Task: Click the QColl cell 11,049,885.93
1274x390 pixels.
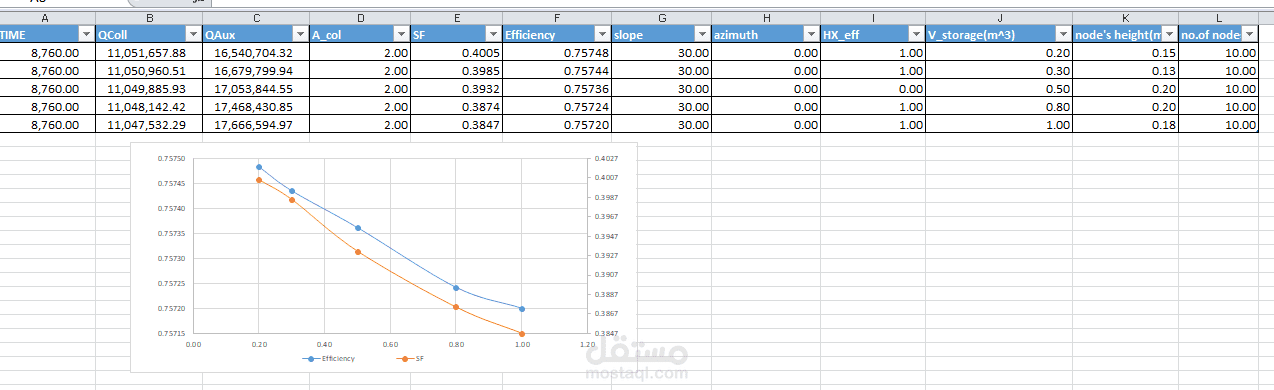Action: click(149, 88)
